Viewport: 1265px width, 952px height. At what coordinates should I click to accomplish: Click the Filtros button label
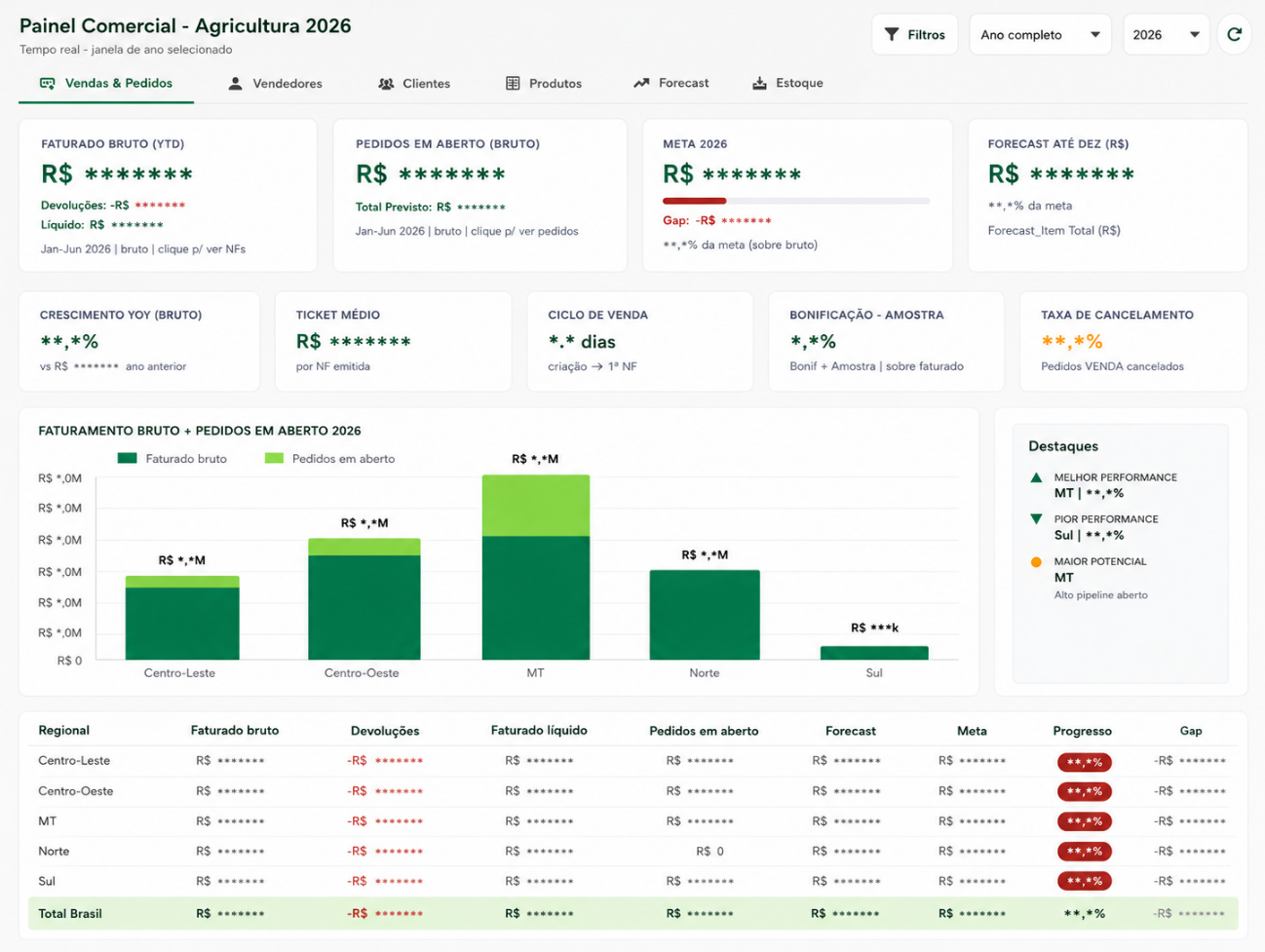click(926, 34)
